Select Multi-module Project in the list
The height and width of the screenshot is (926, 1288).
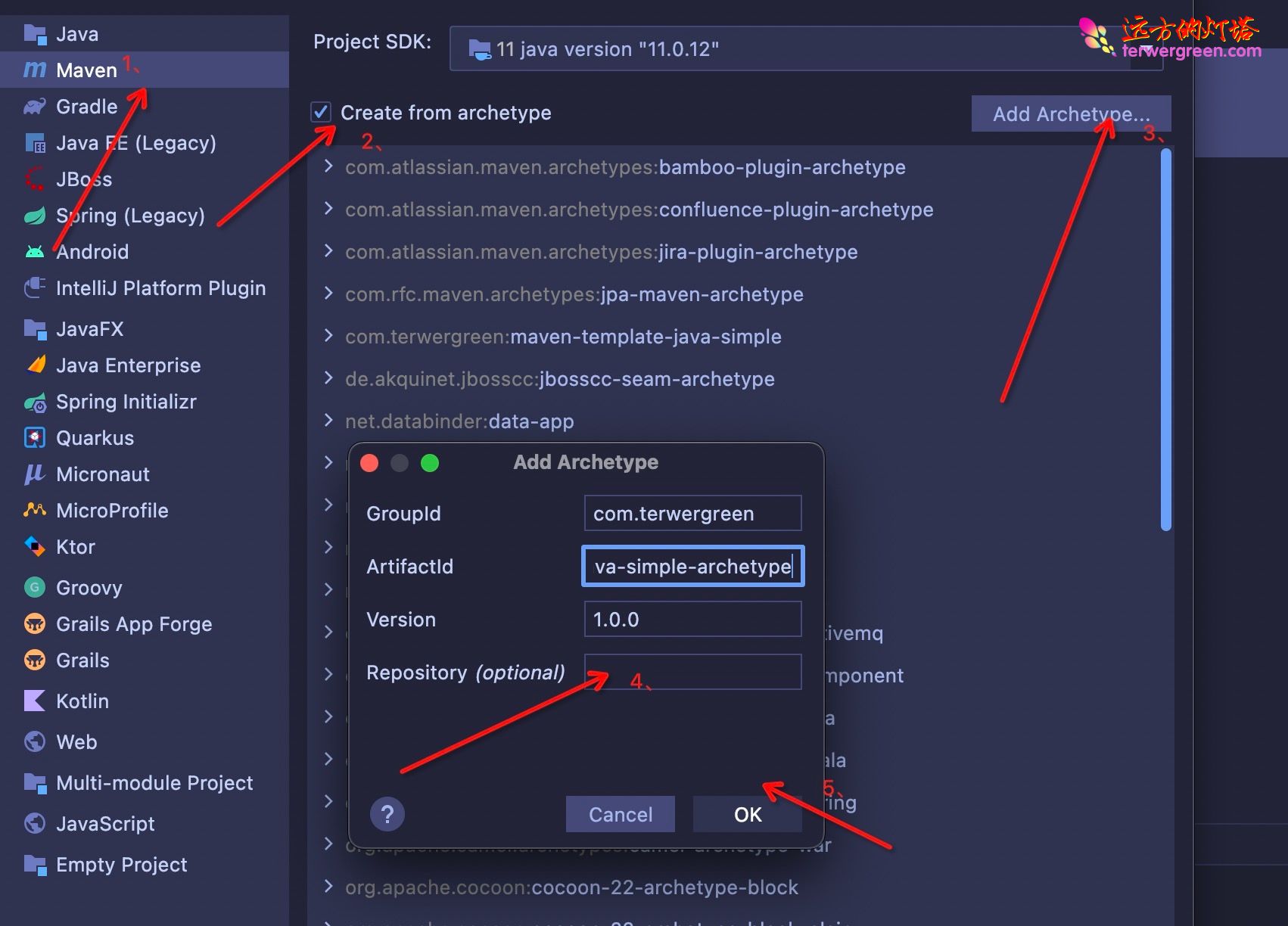tap(144, 782)
